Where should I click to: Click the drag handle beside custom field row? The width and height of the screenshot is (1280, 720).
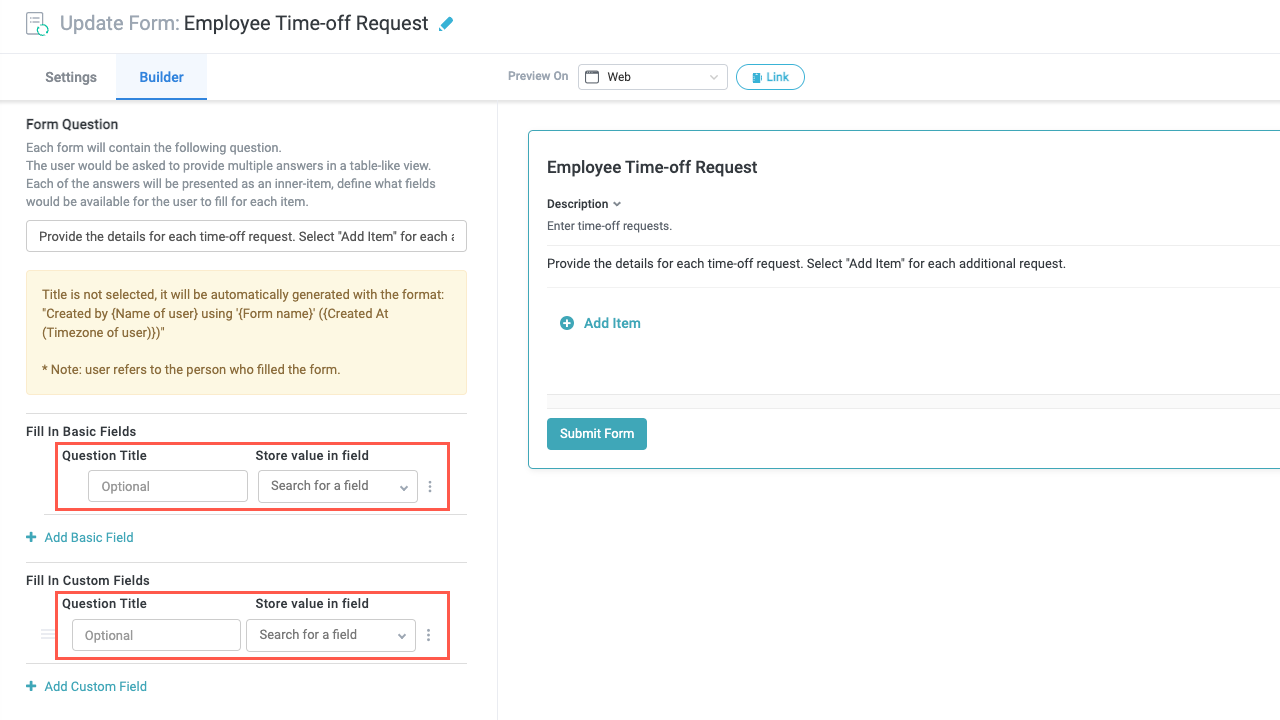click(x=47, y=634)
